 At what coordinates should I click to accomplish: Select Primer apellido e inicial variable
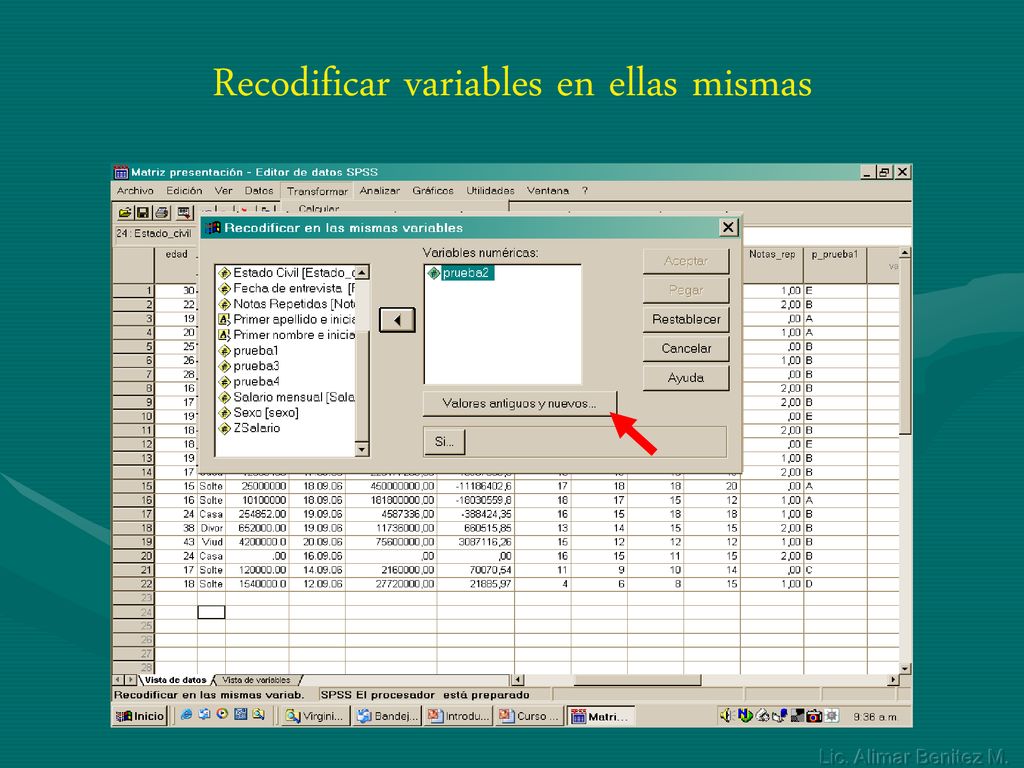[287, 319]
